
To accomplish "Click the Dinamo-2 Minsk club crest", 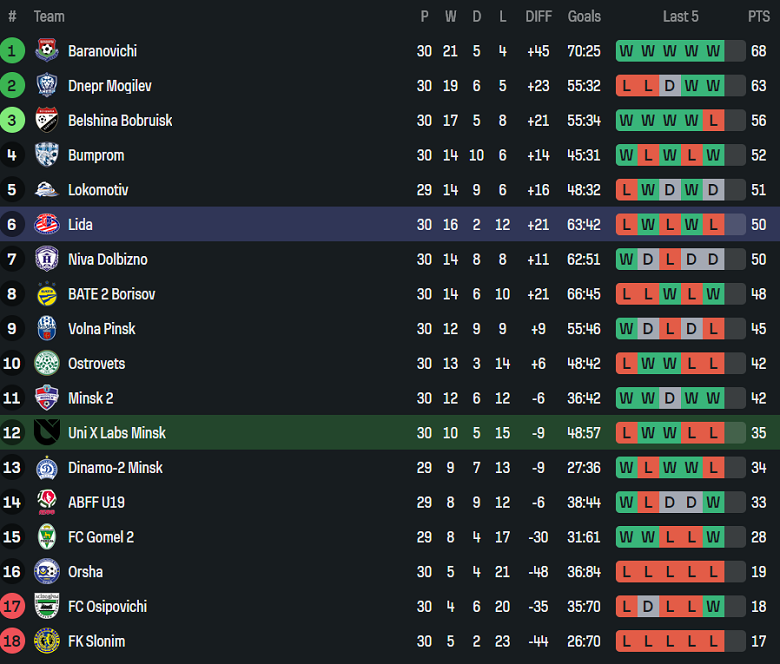I will [47, 468].
